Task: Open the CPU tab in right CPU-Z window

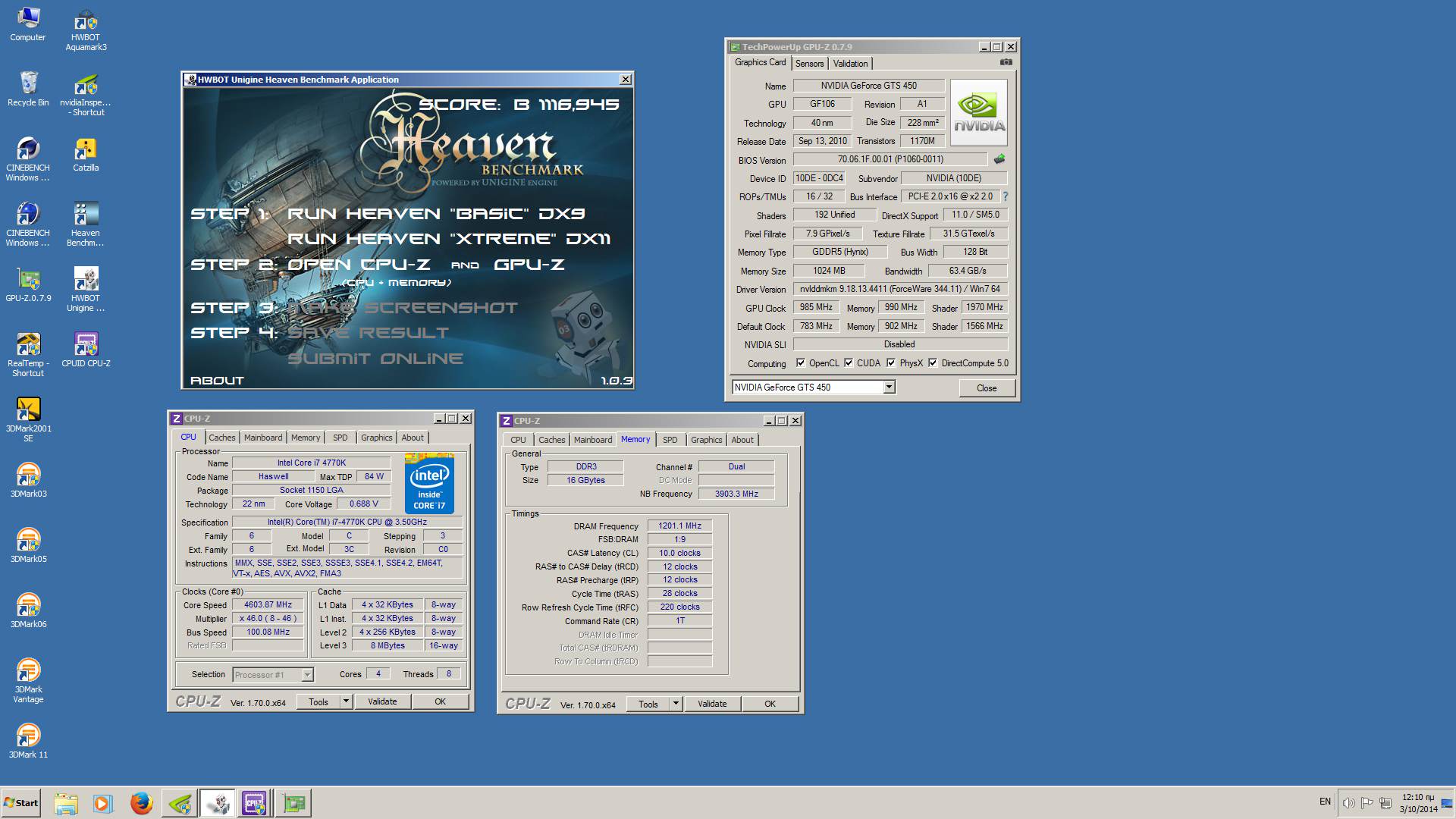Action: tap(518, 440)
